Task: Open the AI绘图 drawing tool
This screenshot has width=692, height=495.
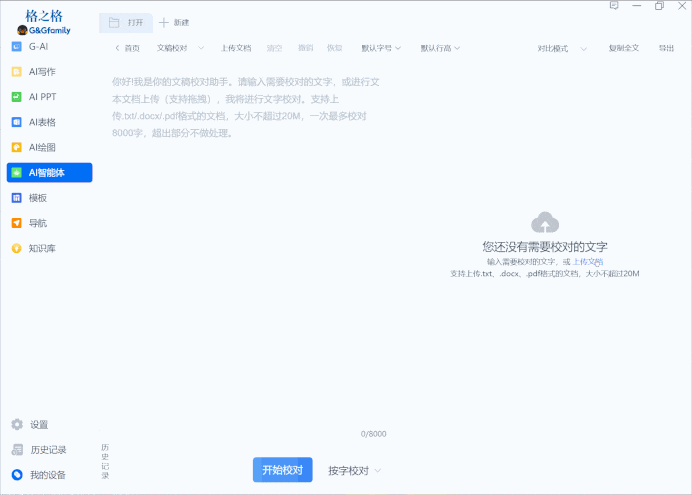Action: click(x=42, y=147)
